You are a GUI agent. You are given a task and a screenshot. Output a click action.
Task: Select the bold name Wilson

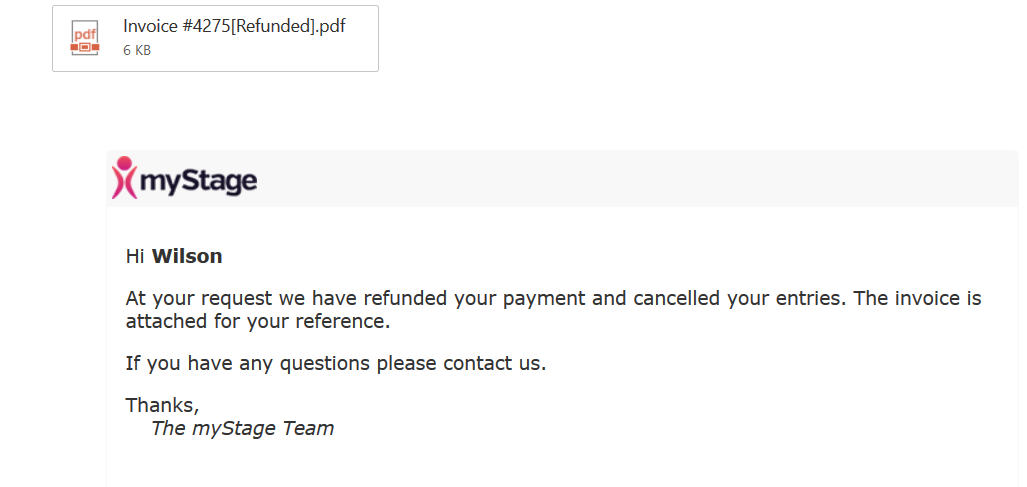(x=187, y=257)
